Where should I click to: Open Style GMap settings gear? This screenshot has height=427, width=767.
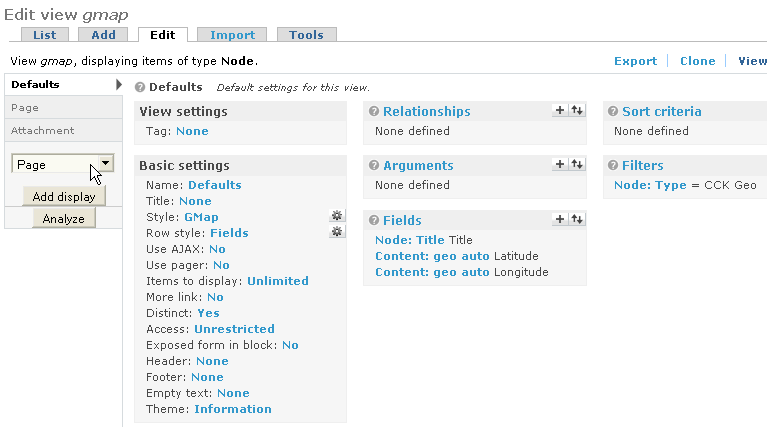[x=337, y=216]
